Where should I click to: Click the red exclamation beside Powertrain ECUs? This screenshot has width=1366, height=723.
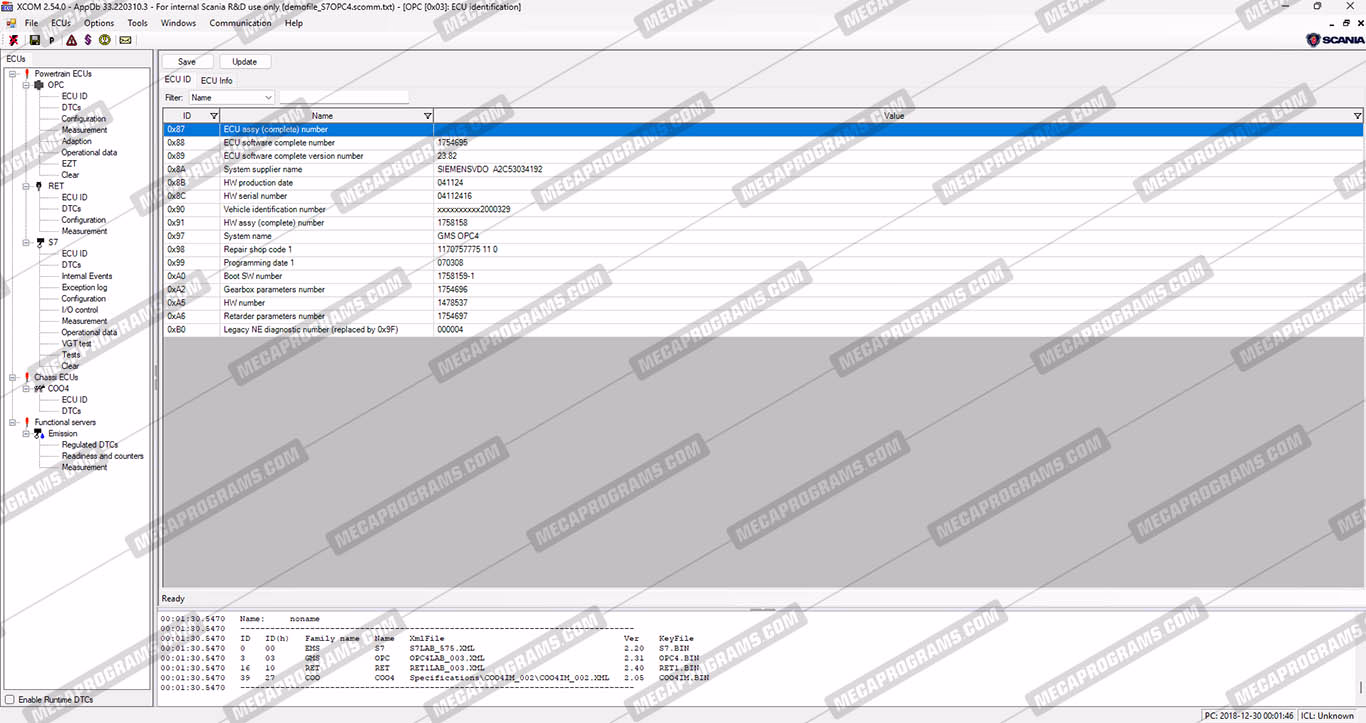pyautogui.click(x=27, y=74)
